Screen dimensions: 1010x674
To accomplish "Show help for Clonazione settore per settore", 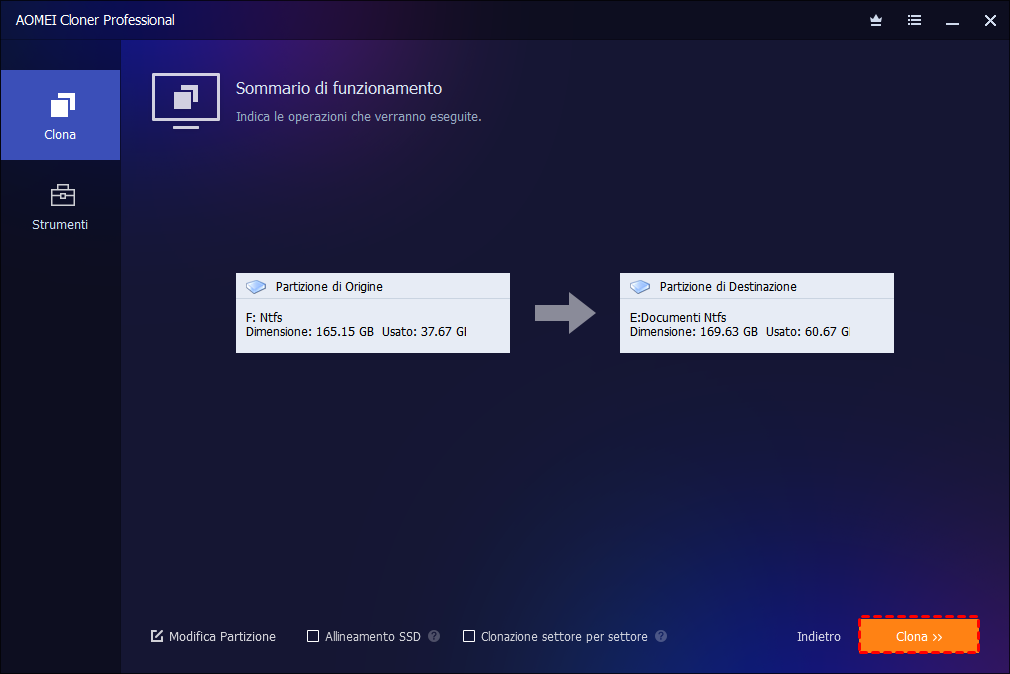I will pyautogui.click(x=661, y=636).
